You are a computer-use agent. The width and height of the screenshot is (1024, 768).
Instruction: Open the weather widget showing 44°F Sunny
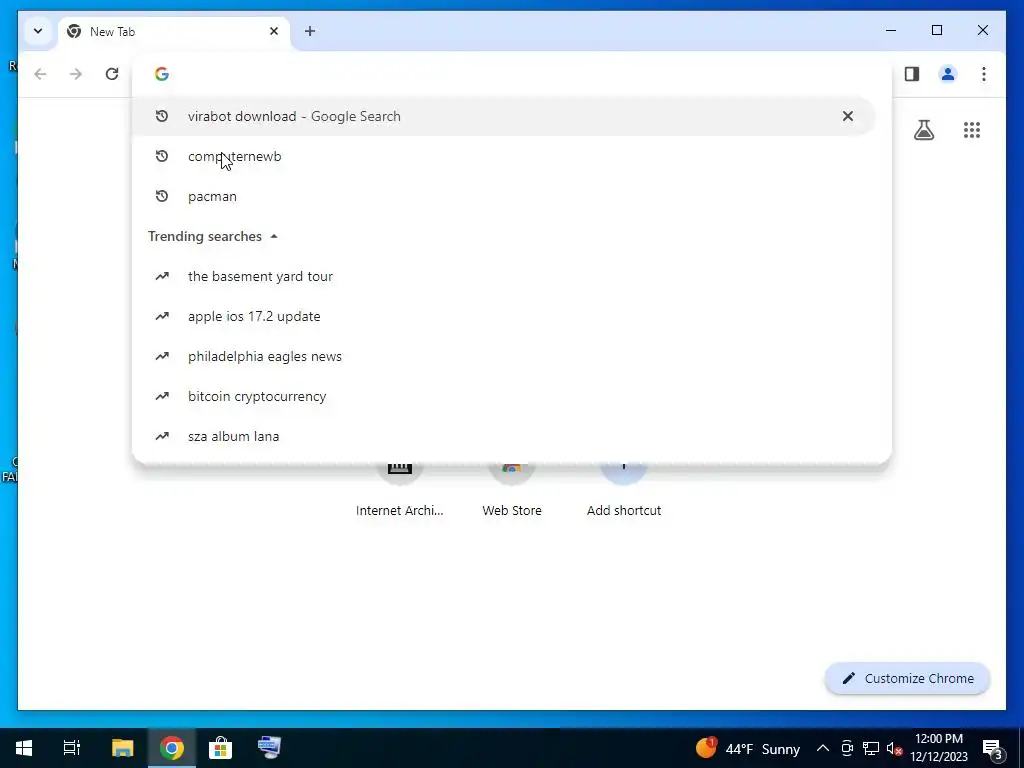(748, 748)
